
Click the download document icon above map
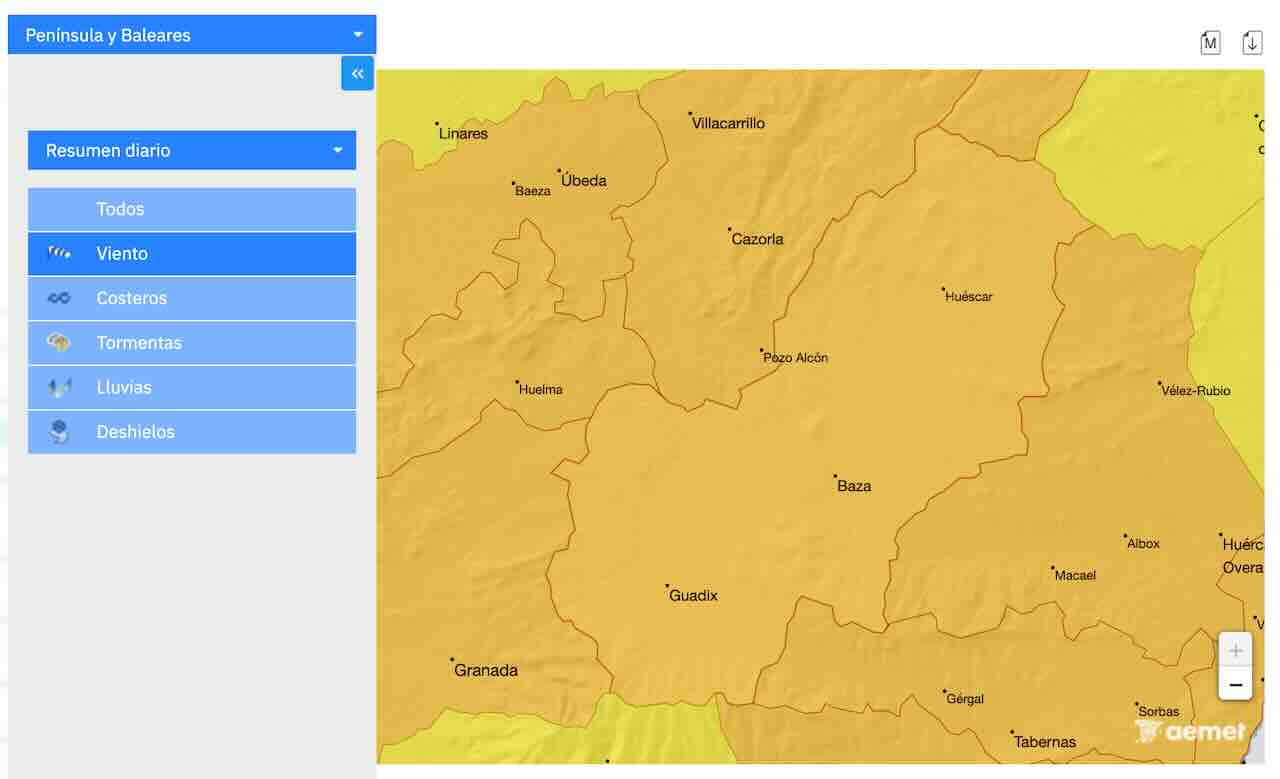click(x=1252, y=43)
